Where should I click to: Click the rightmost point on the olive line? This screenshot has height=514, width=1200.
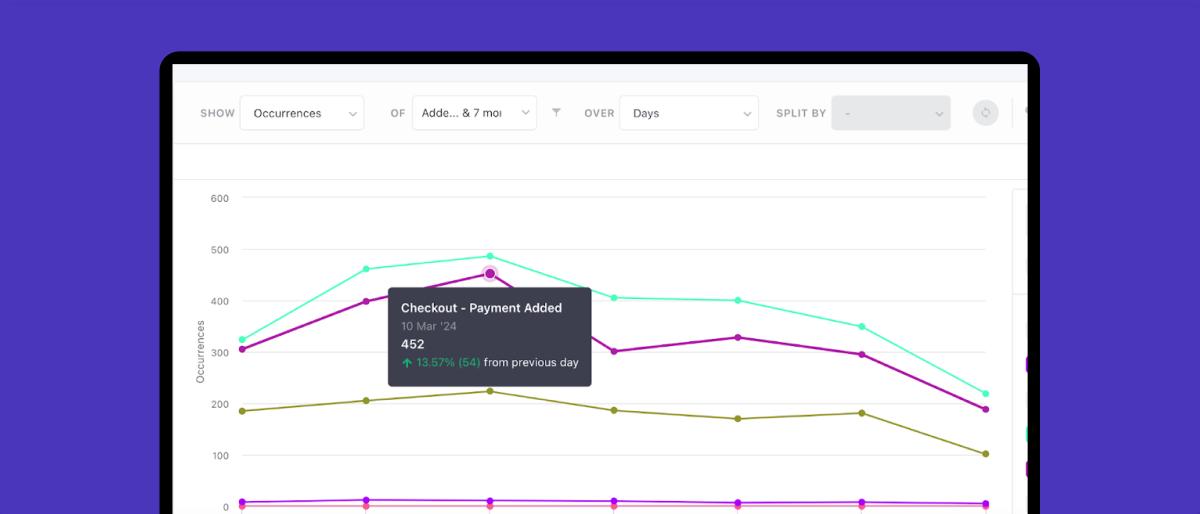(x=985, y=454)
